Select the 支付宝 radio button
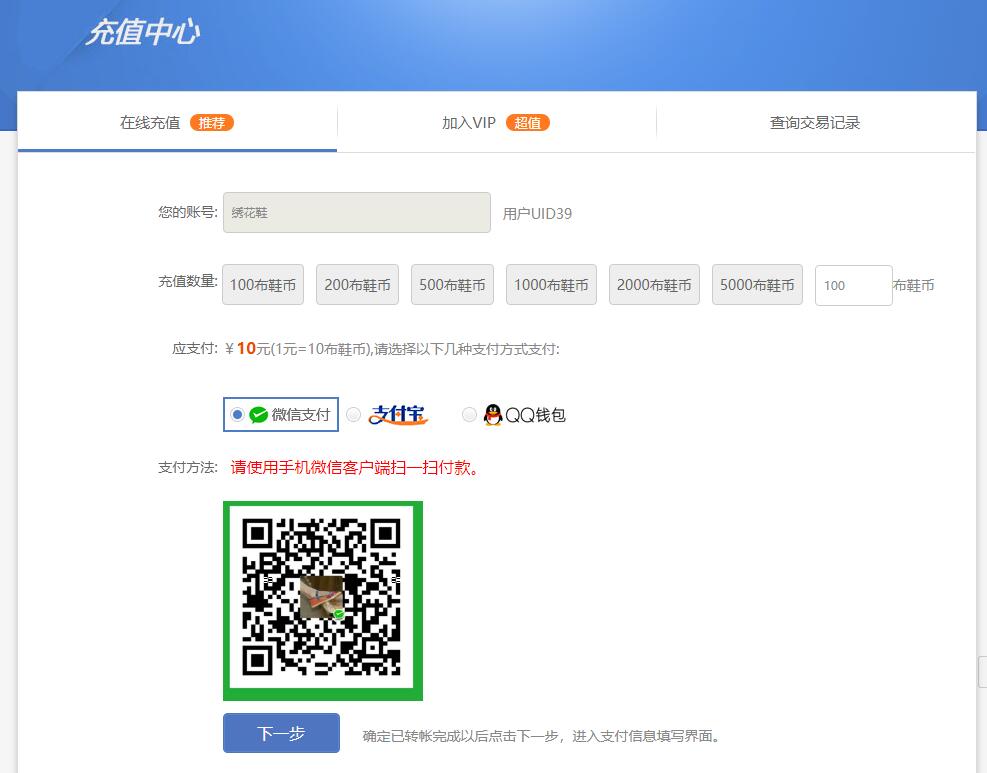The image size is (987, 773). [354, 414]
